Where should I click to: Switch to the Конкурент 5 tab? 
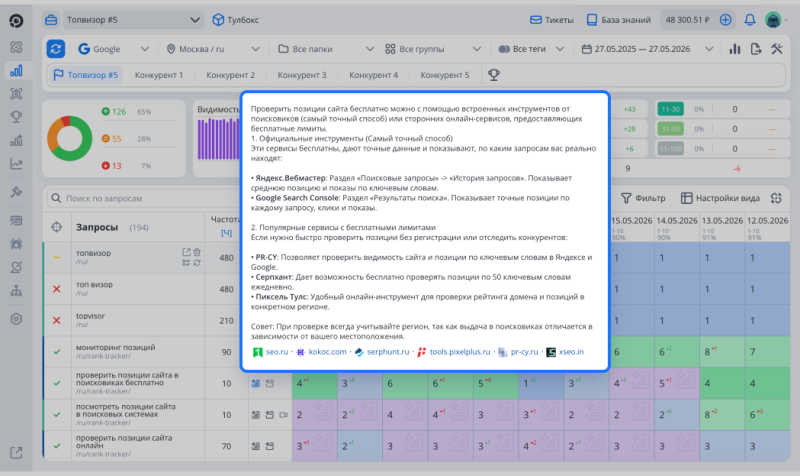(x=444, y=75)
